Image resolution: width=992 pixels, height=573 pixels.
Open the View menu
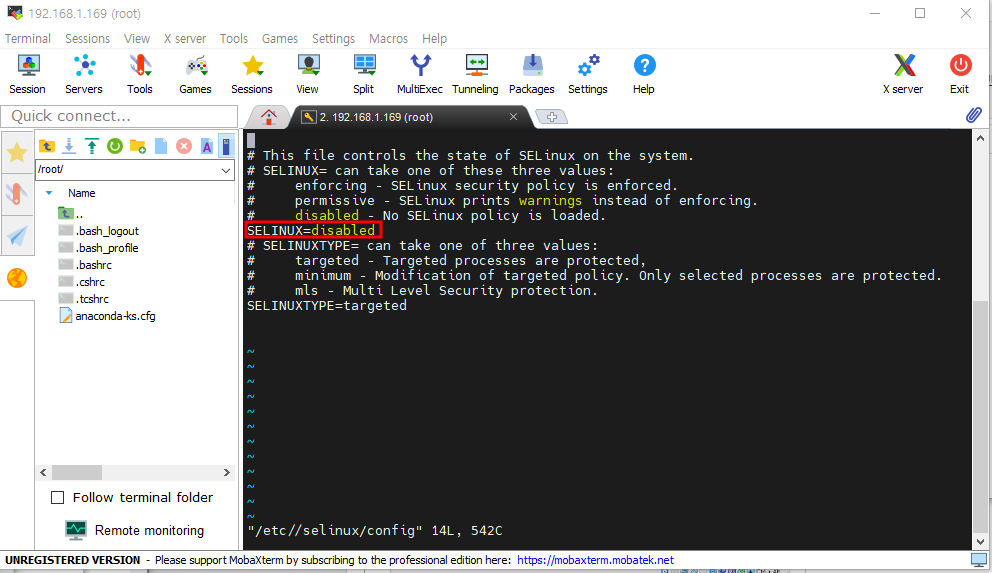point(137,39)
